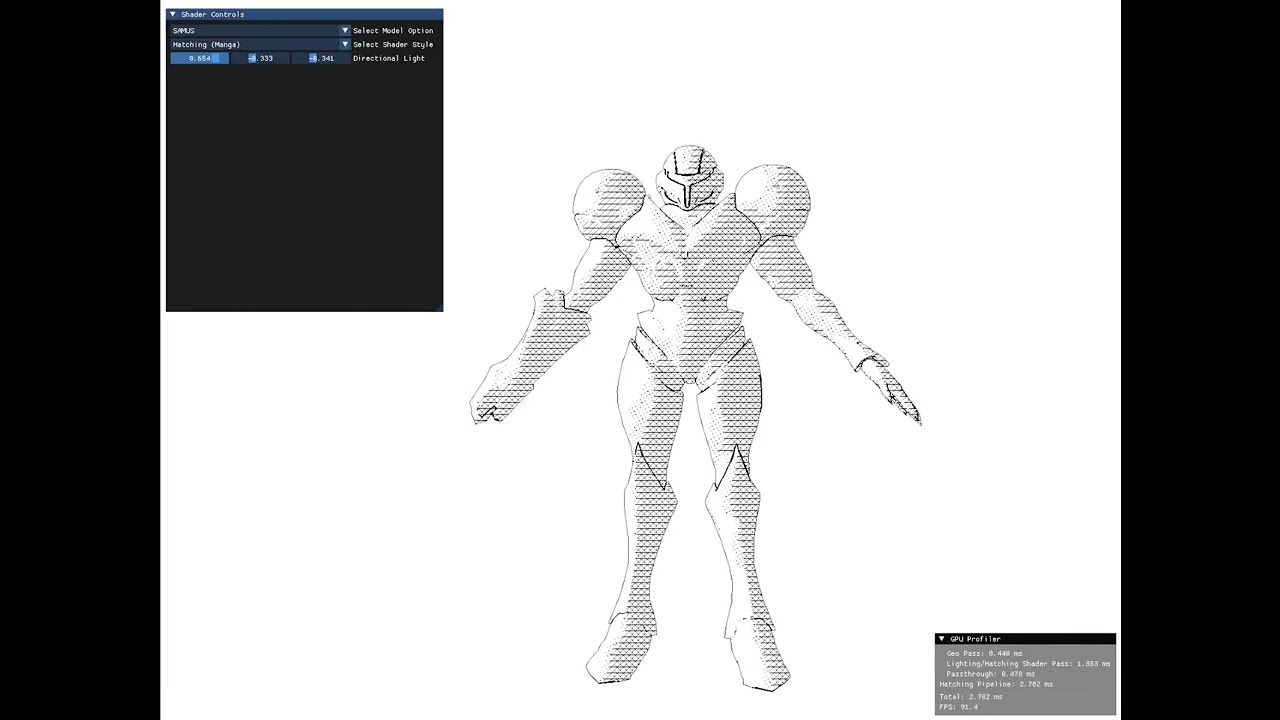Click the Select Model Option label
1280x720 pixels.
click(393, 31)
